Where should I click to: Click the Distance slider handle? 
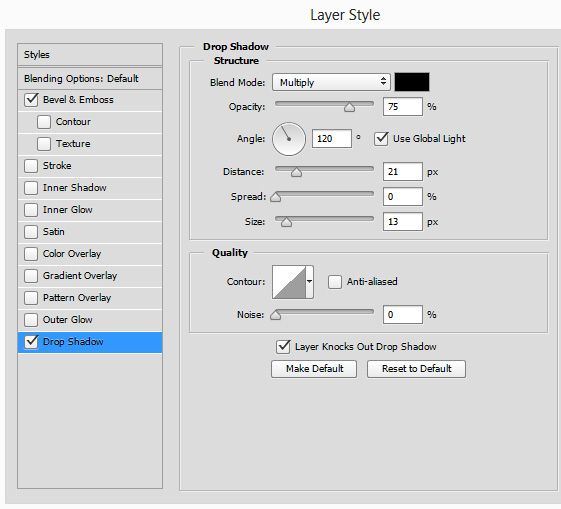296,172
